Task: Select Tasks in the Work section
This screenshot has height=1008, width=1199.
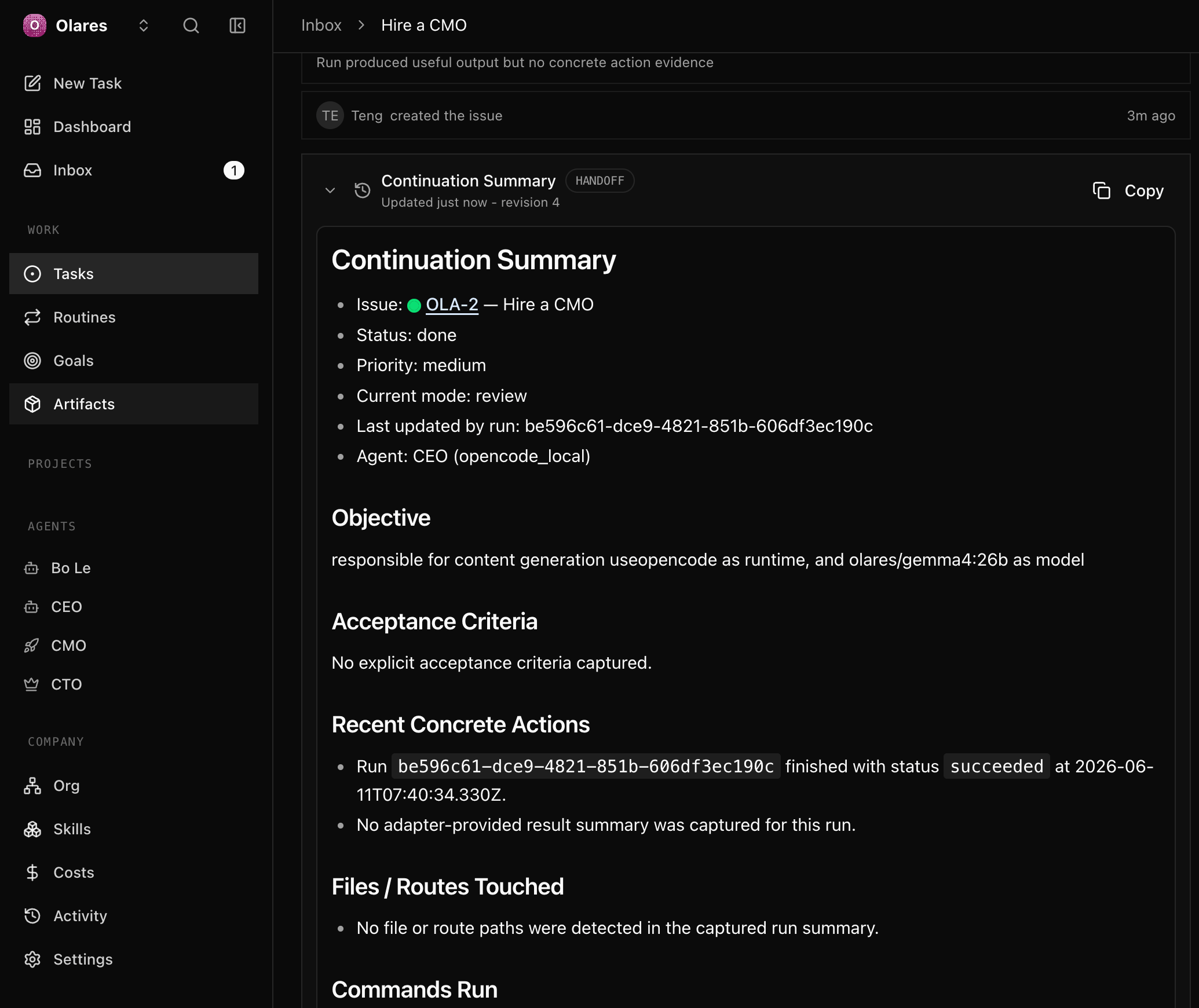Action: point(134,274)
